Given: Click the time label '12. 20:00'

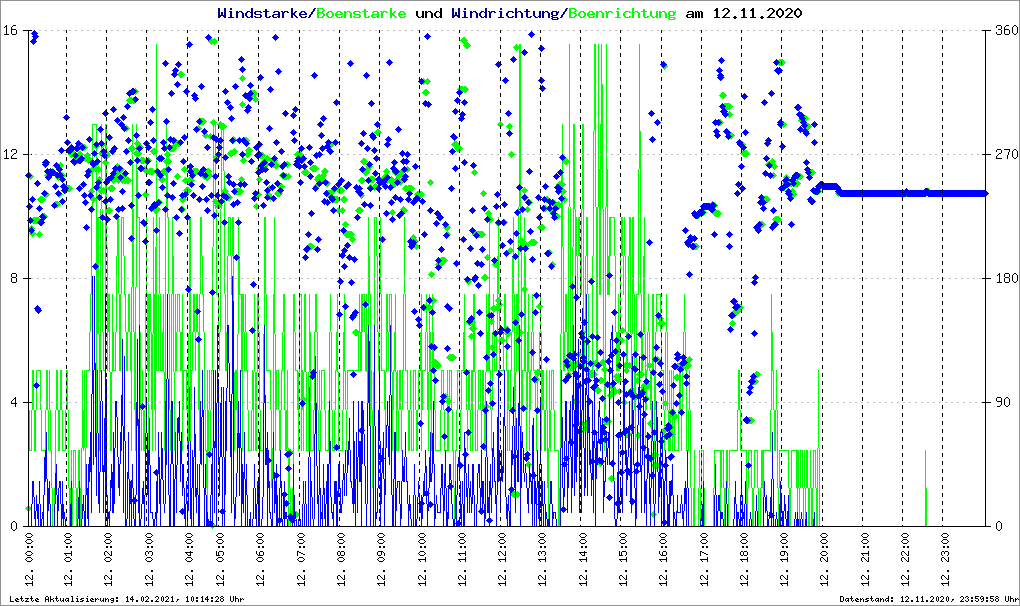Looking at the screenshot, I should [x=824, y=559].
